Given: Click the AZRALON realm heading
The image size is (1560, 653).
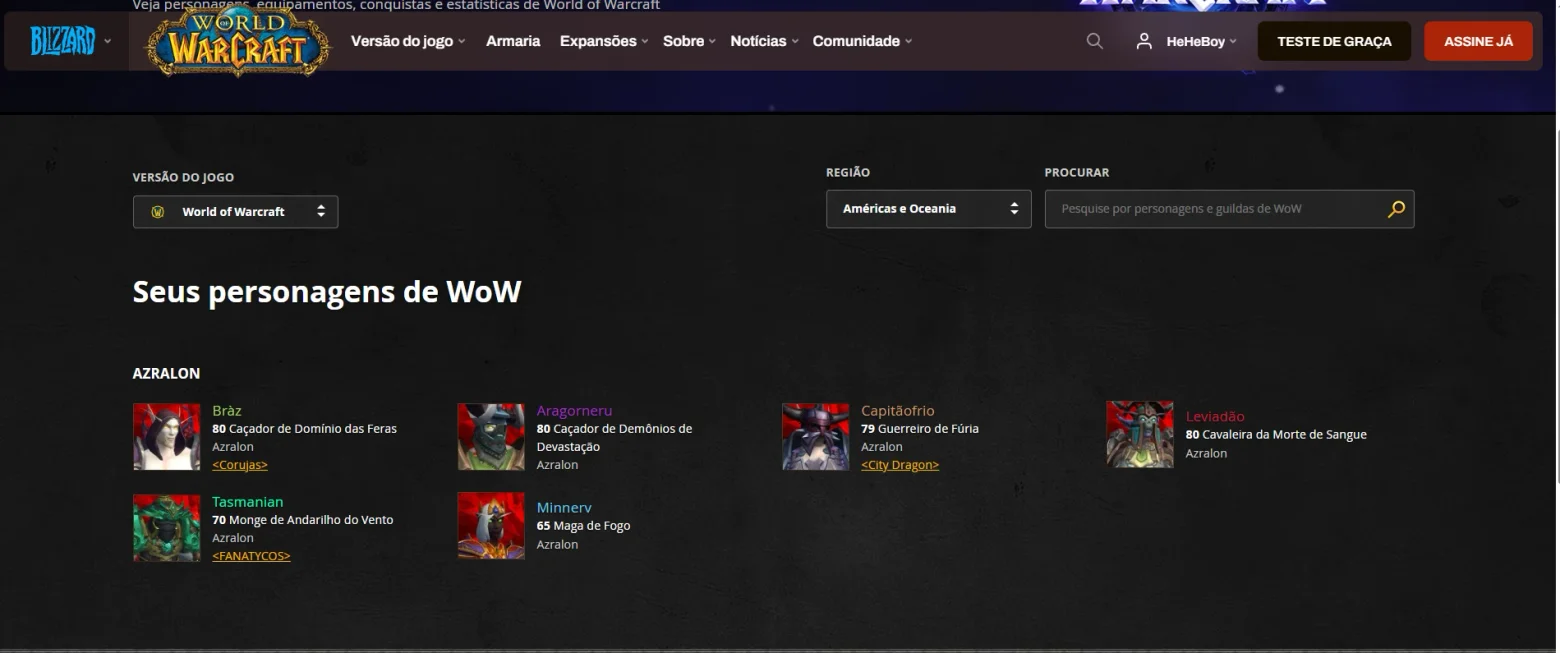Looking at the screenshot, I should [166, 373].
